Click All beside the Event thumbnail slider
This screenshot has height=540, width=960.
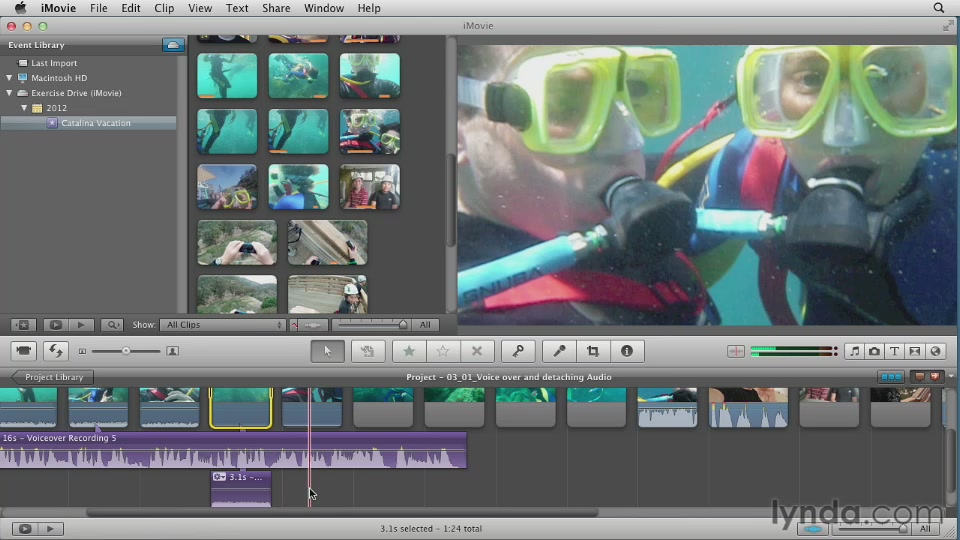point(425,325)
